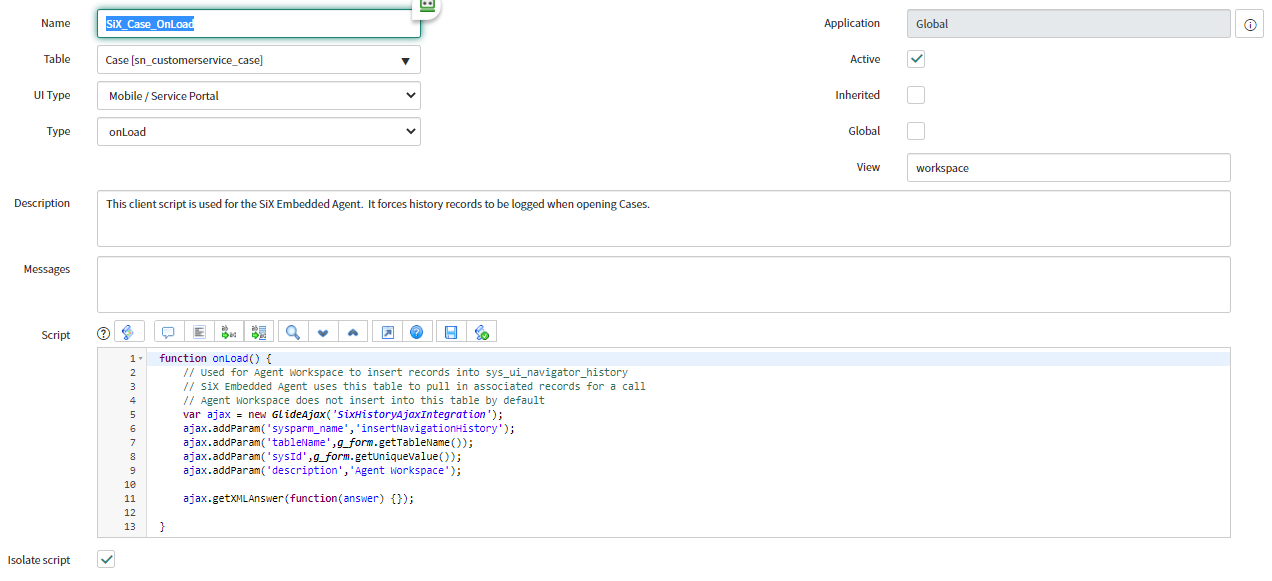Open script search with magnifier icon
The width and height of the screenshot is (1272, 581).
tap(293, 332)
